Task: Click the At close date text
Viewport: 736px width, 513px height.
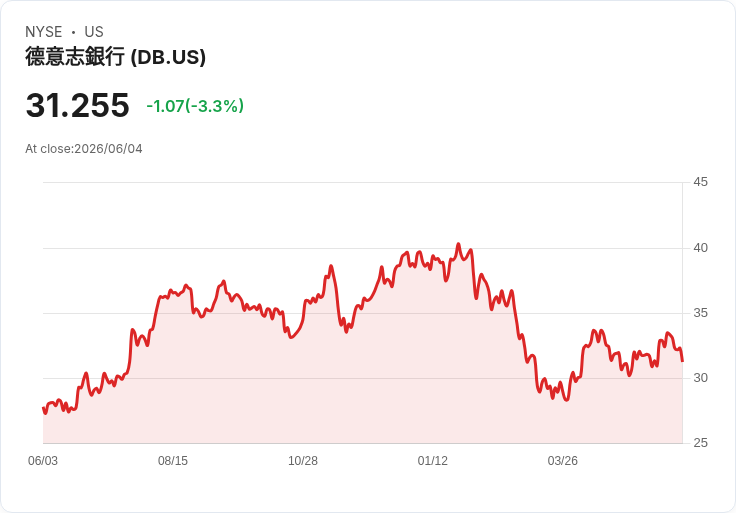Action: click(x=84, y=149)
